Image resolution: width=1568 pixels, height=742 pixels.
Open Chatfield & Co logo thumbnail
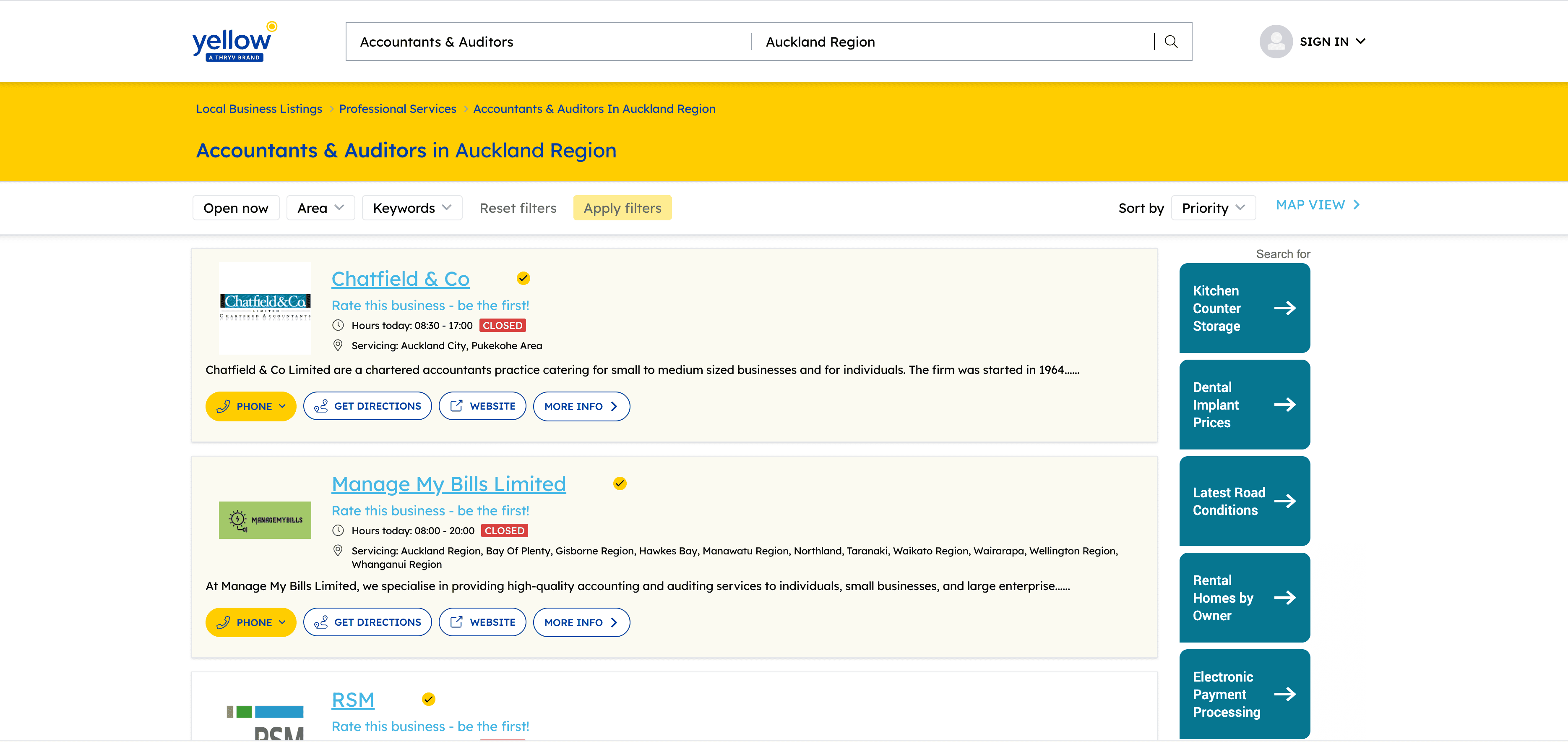pos(265,308)
